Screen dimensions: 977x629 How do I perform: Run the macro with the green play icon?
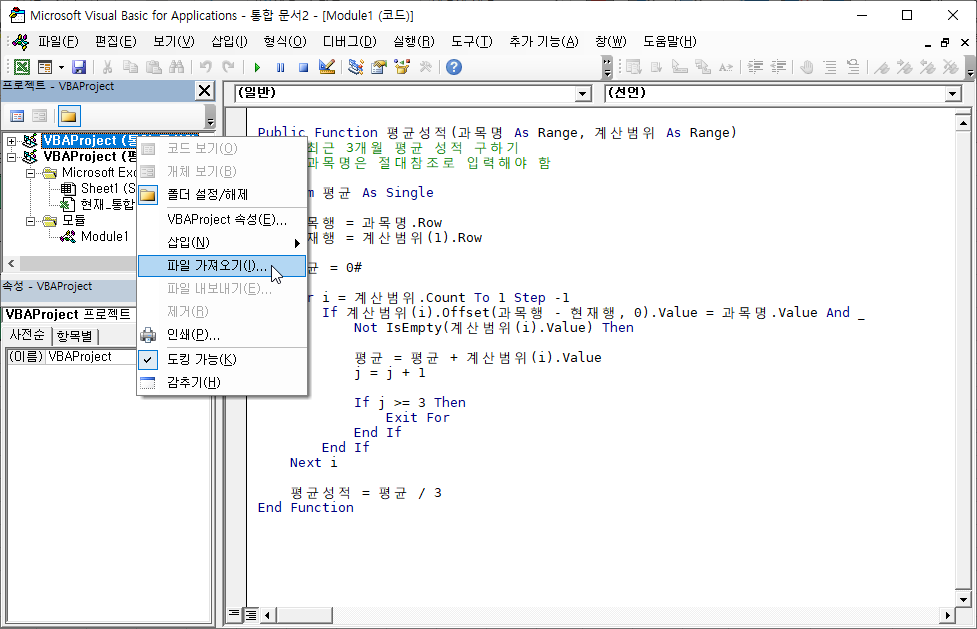coord(257,67)
